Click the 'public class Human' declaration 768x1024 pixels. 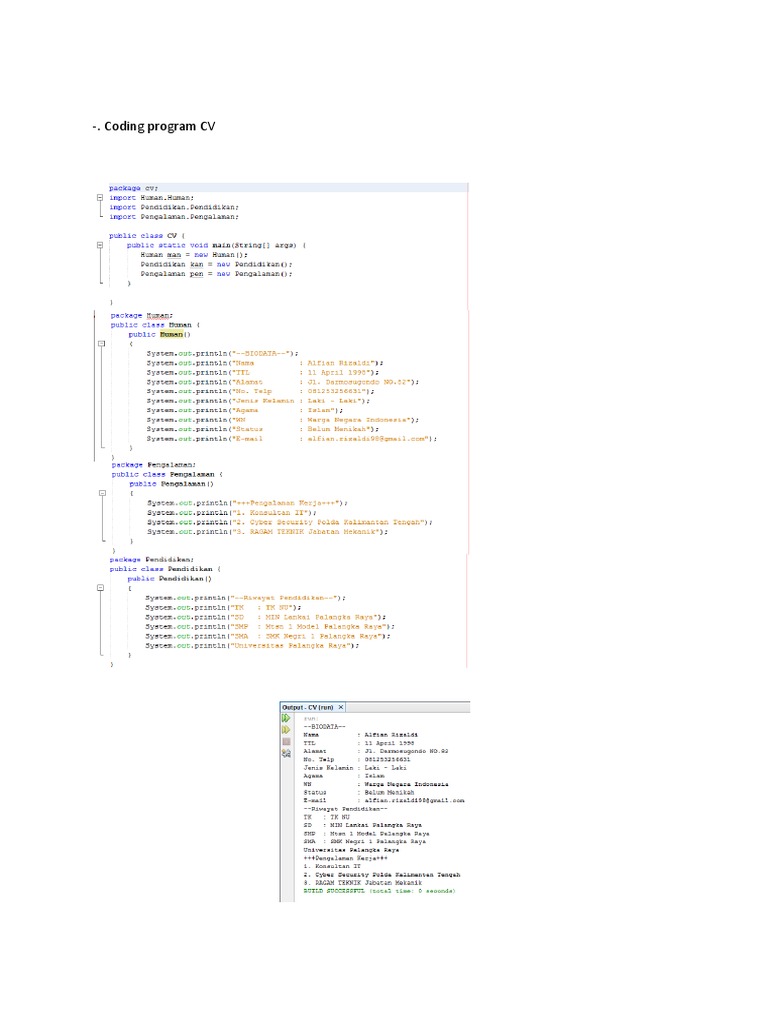pos(155,325)
